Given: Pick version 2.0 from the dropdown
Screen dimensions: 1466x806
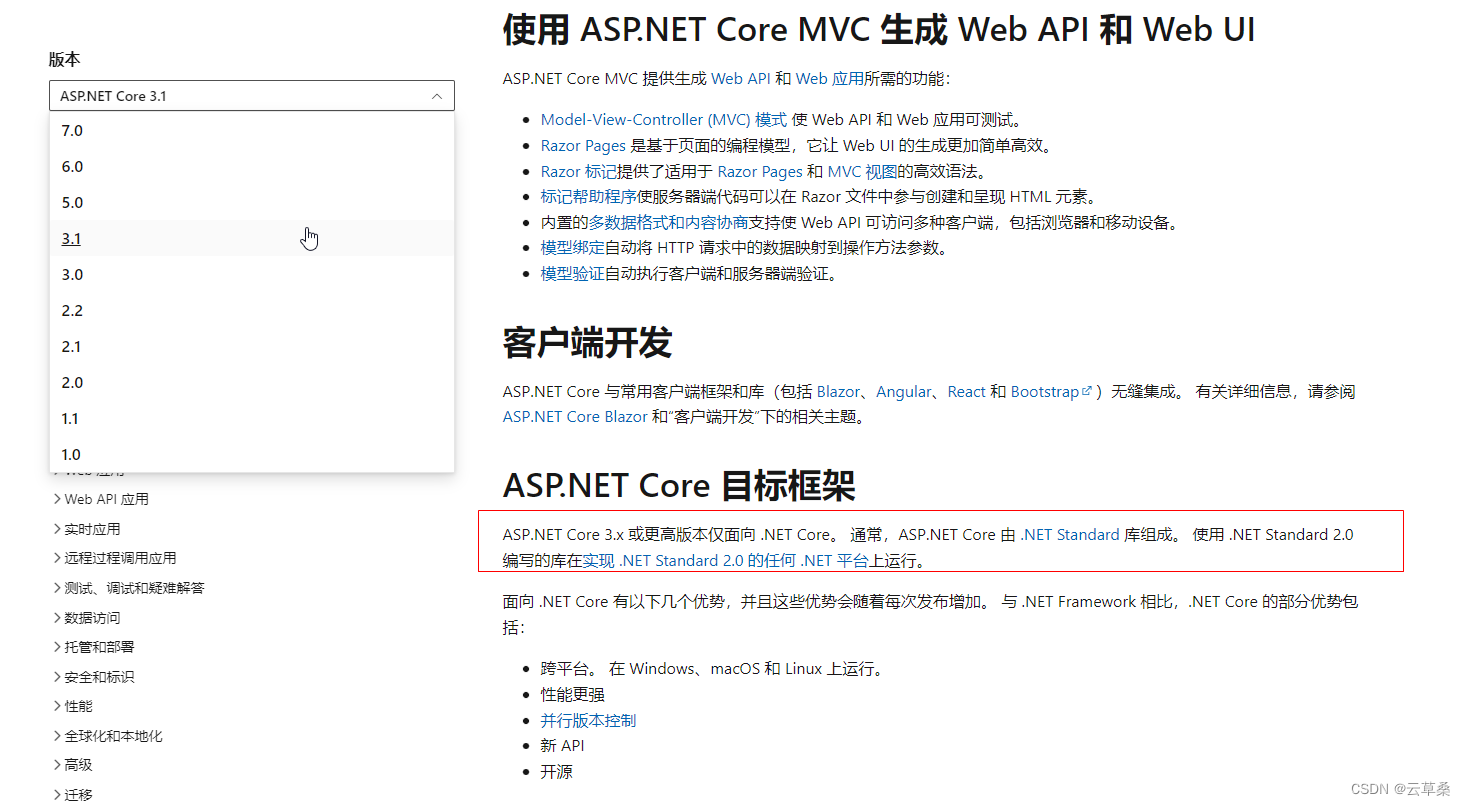Looking at the screenshot, I should [x=252, y=382].
